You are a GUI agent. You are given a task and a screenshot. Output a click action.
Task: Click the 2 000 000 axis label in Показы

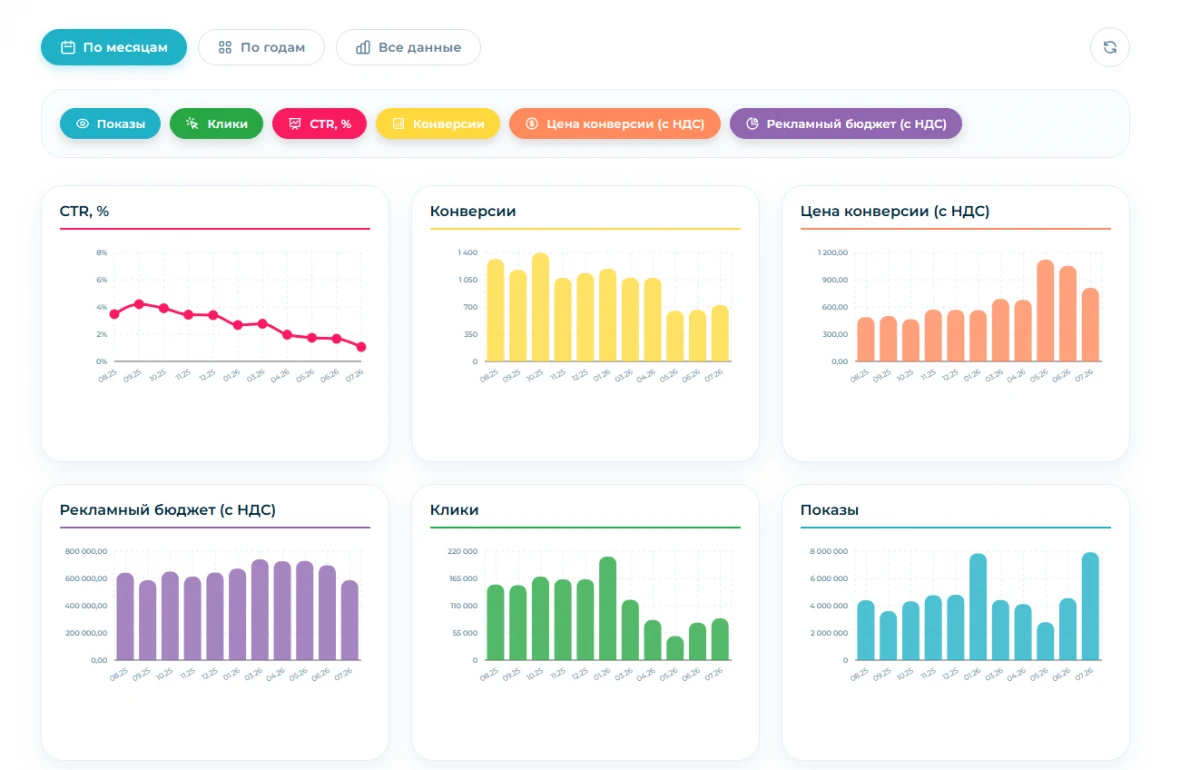pos(829,633)
